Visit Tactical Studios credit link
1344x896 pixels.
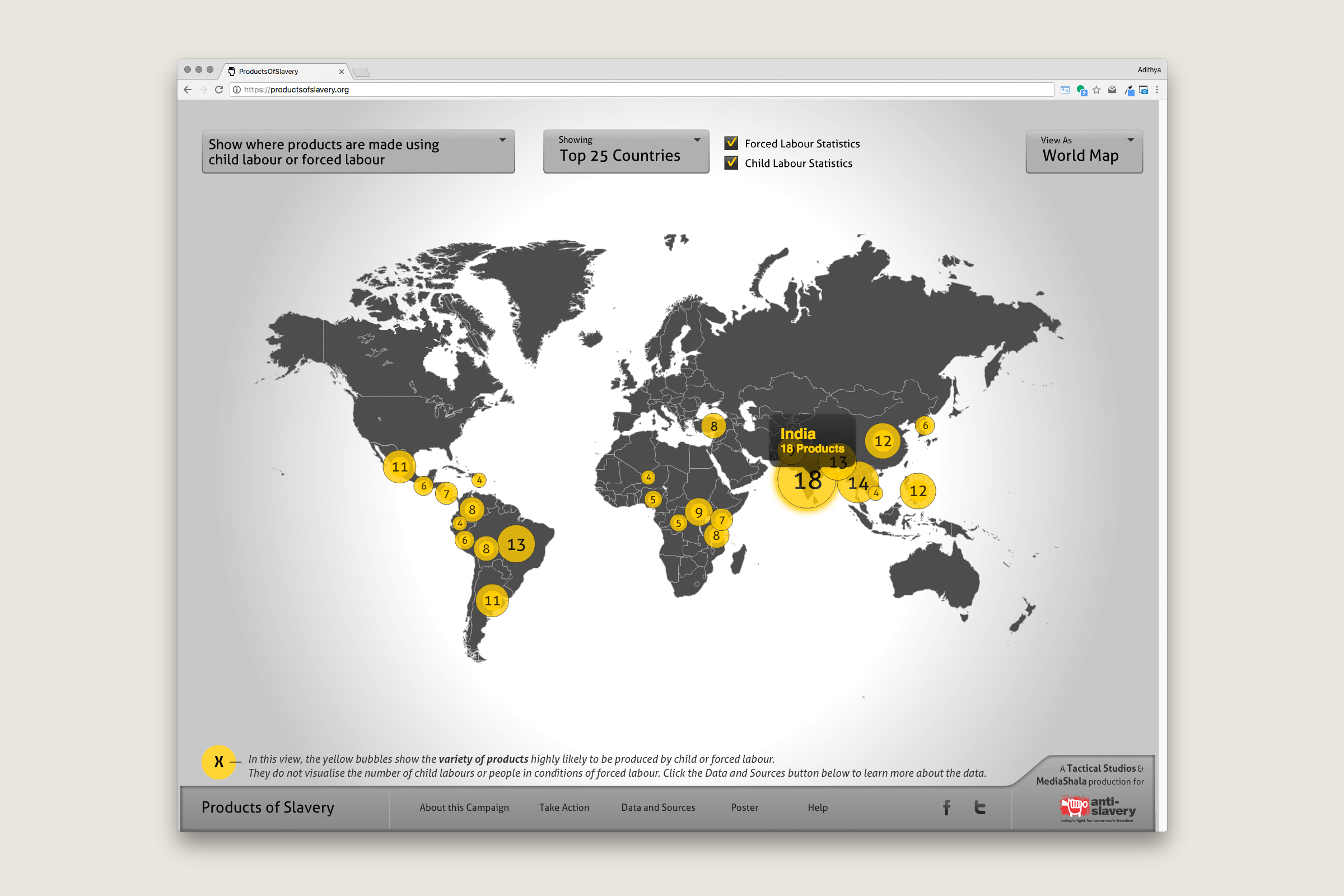coord(1101,768)
